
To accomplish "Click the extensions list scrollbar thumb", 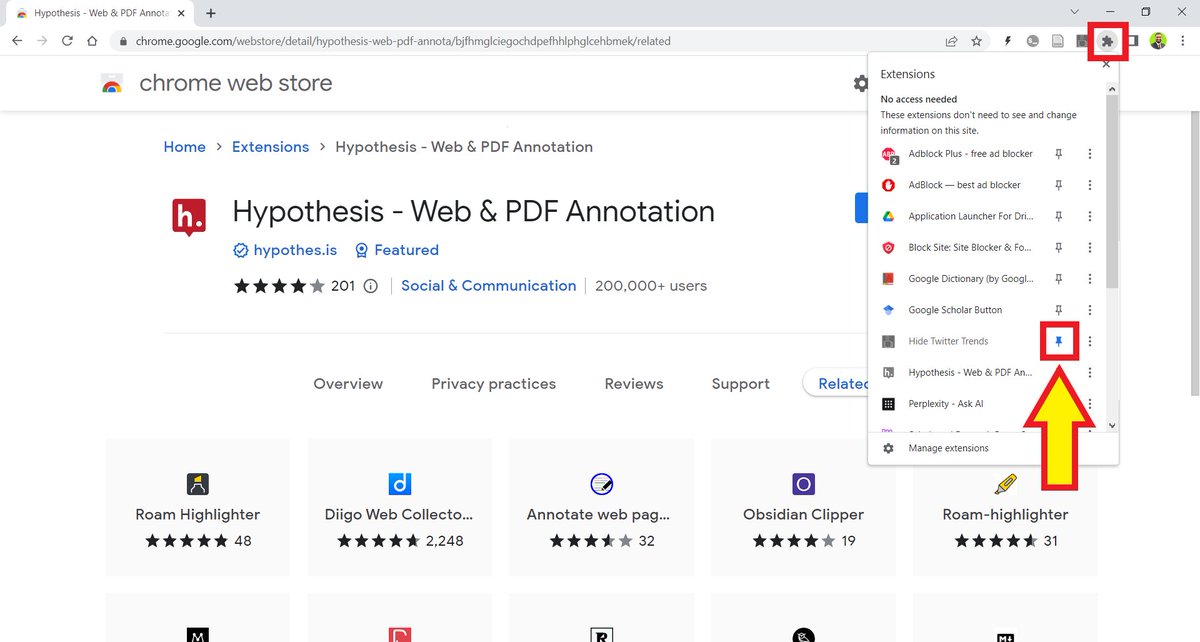I will coord(1112,192).
